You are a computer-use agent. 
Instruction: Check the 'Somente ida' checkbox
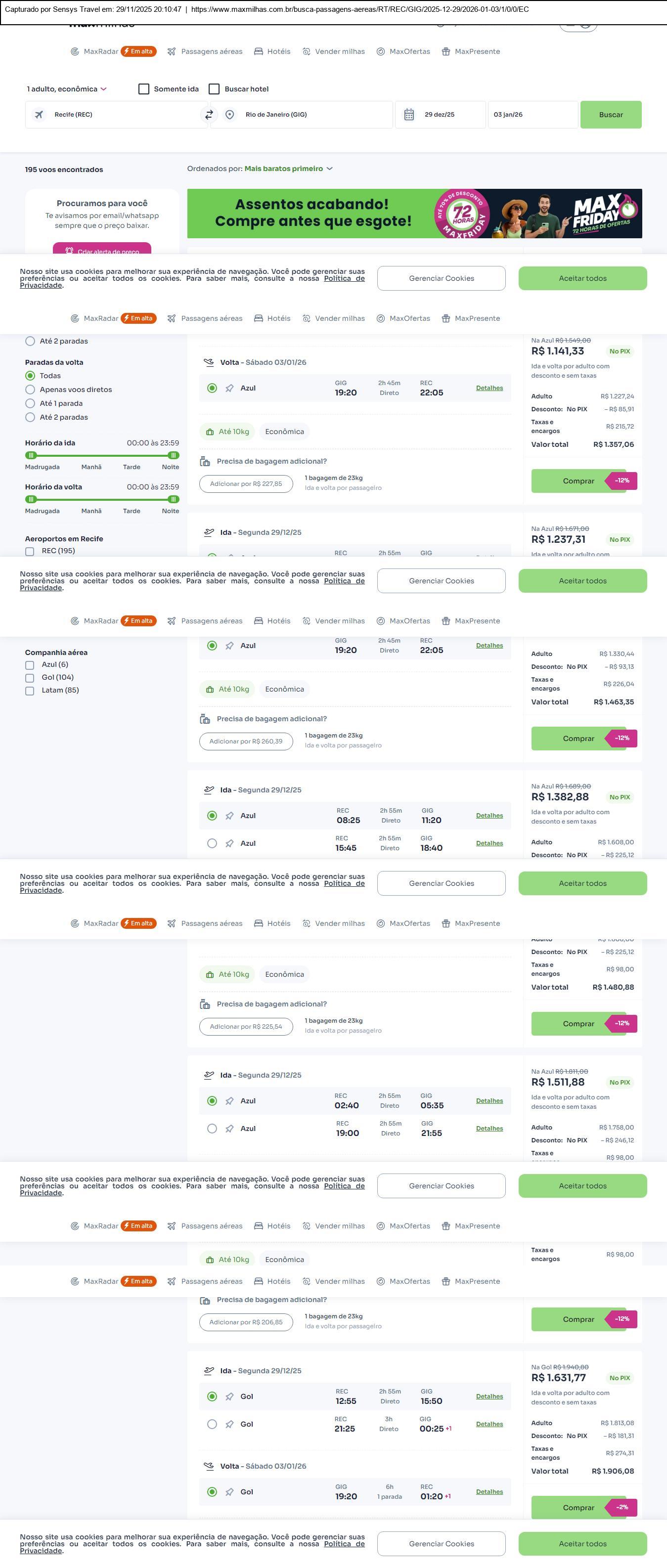pos(144,89)
